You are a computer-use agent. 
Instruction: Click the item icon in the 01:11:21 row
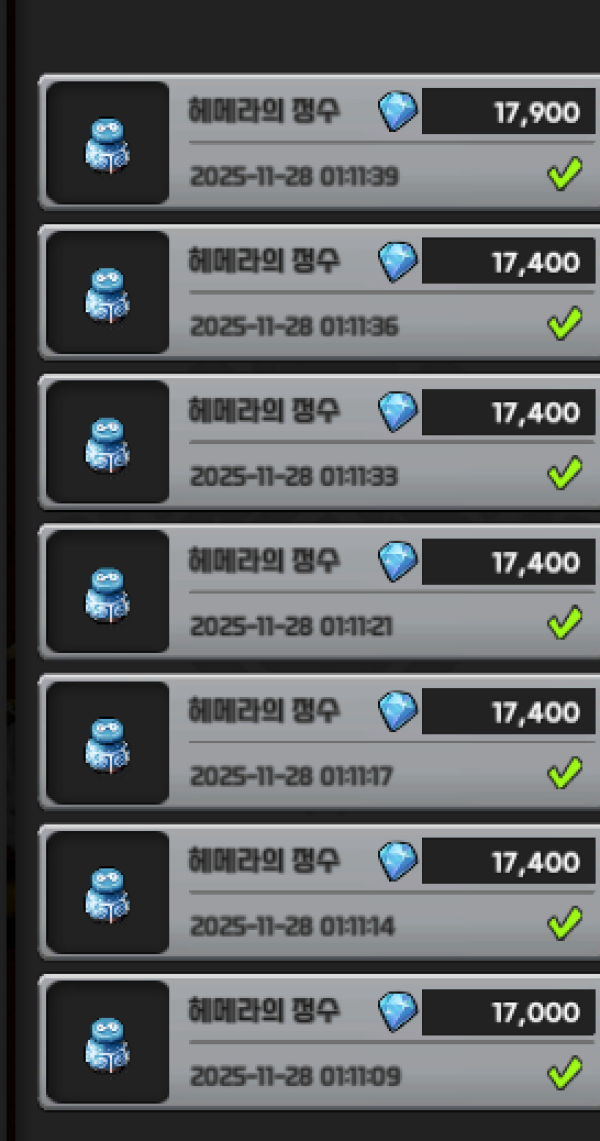click(x=108, y=592)
